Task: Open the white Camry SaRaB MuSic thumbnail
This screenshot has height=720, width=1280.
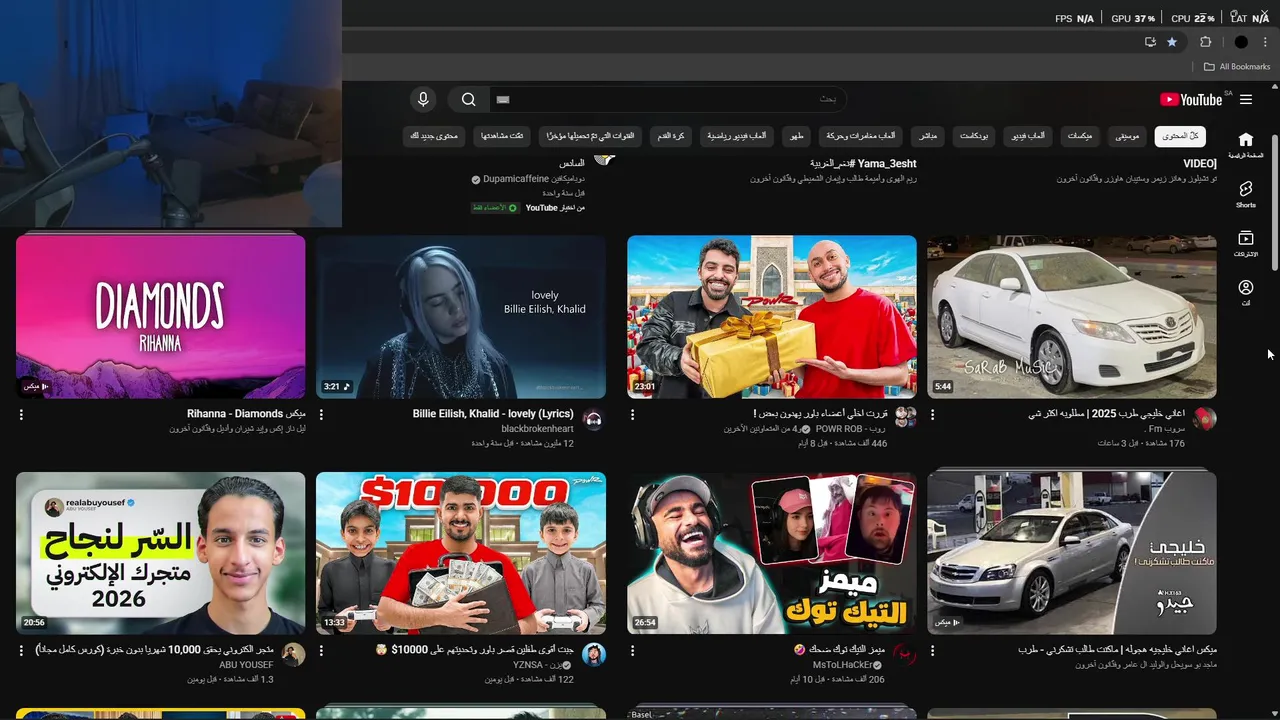Action: 1072,317
